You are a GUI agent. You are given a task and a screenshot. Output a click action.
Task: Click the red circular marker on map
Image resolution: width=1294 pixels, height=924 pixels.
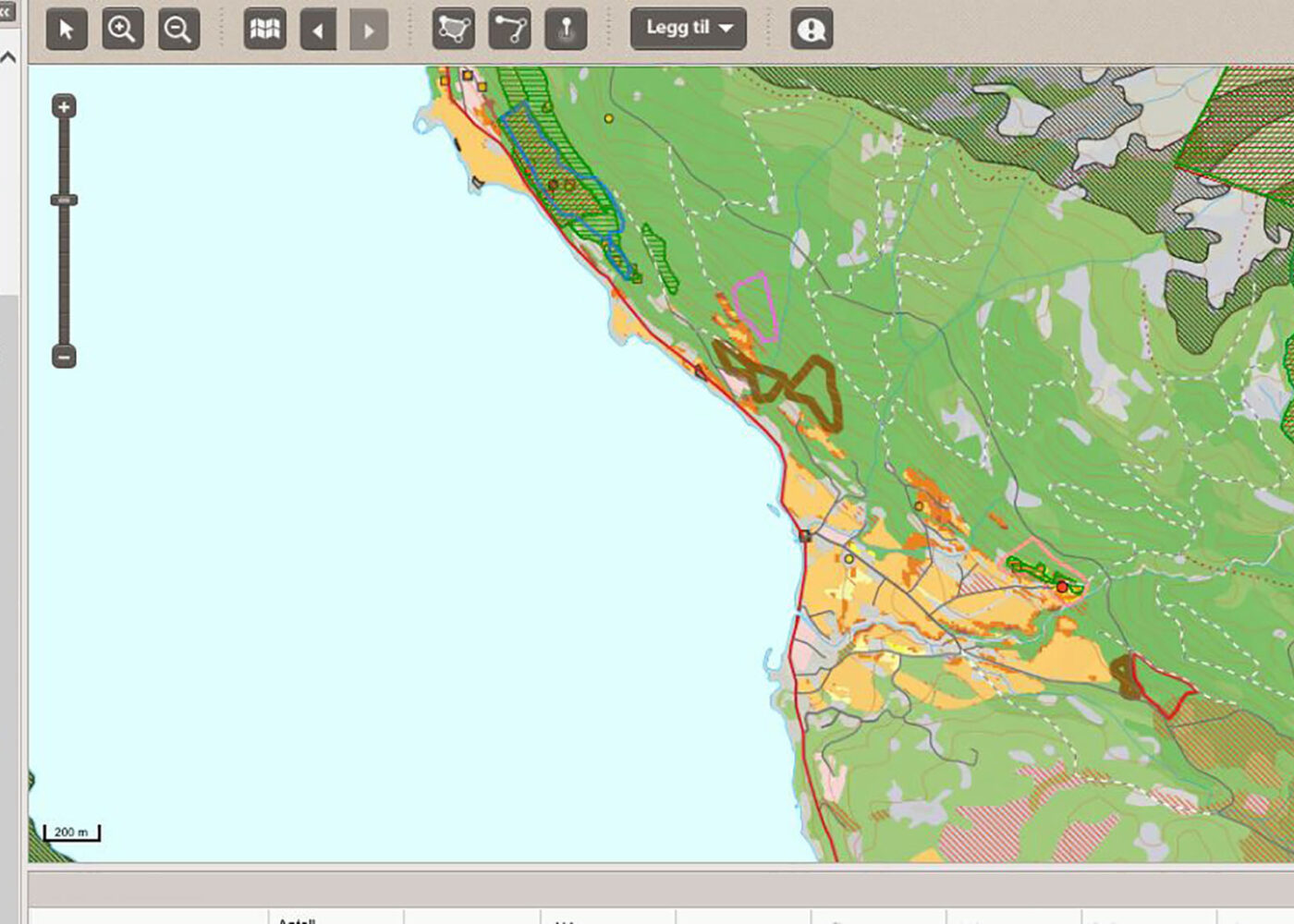click(1062, 587)
